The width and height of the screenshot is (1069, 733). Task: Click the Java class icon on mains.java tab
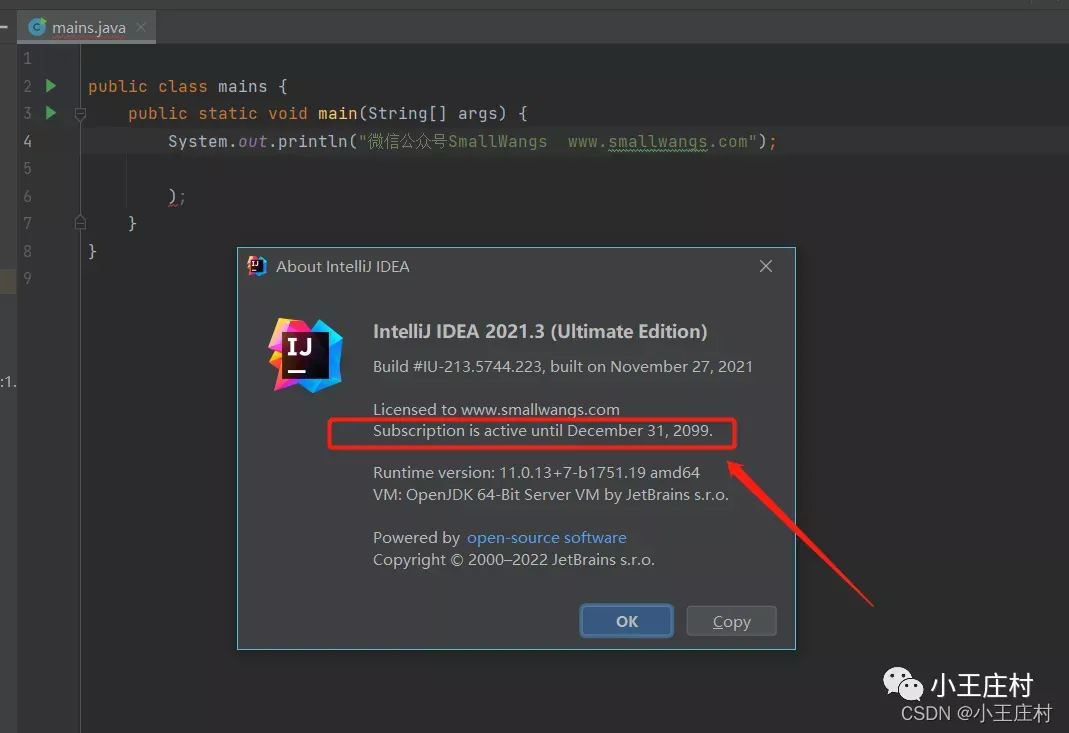[37, 27]
